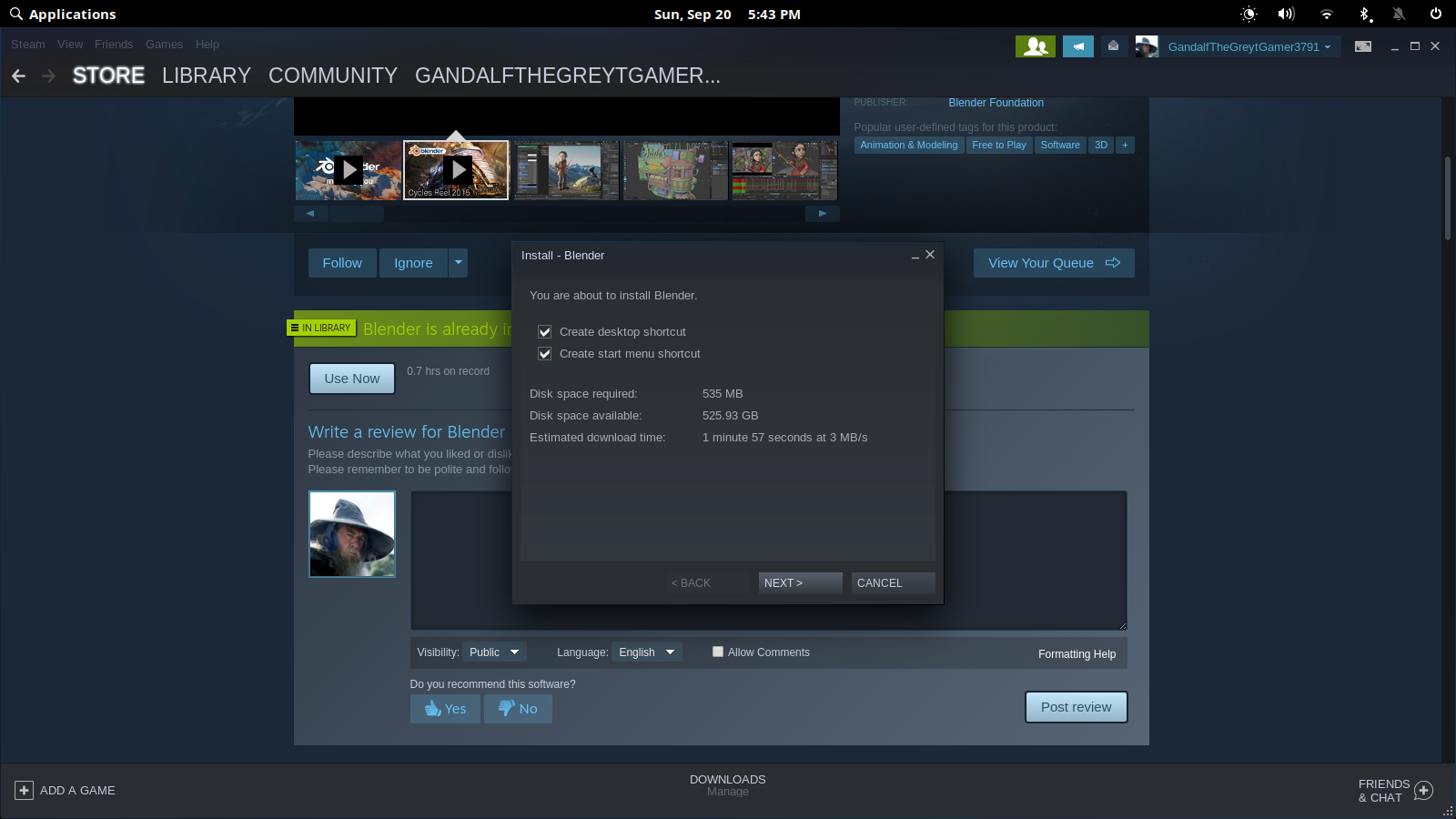This screenshot has height=819, width=1456.
Task: Click the thumbs up Yes recommendation
Action: pyautogui.click(x=445, y=709)
